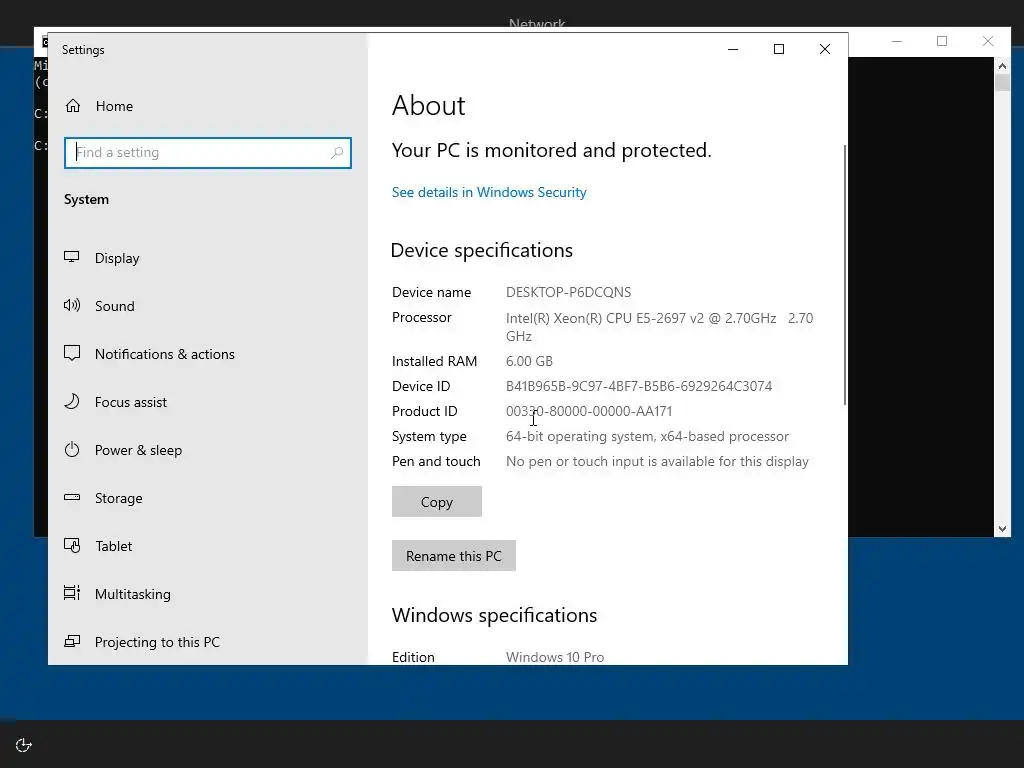
Task: Click the Tablet icon
Action: 72,545
